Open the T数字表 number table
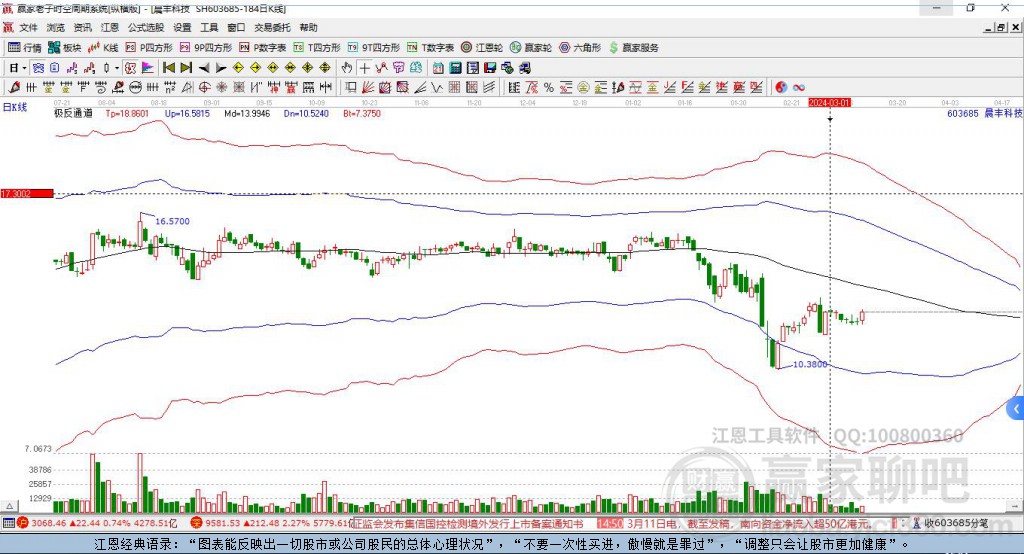Screen dimensions: 1024x554 (x=430, y=48)
